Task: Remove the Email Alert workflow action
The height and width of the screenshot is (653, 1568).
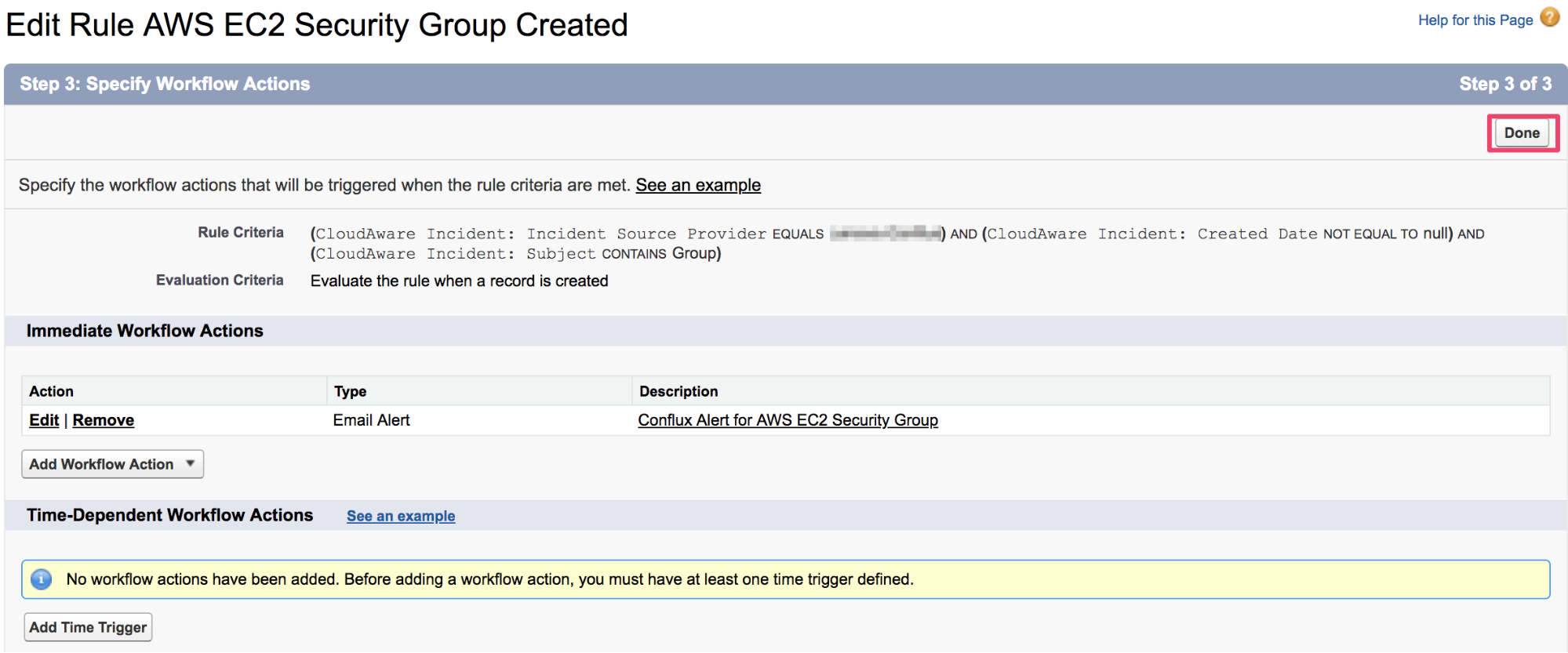Action: tap(103, 420)
